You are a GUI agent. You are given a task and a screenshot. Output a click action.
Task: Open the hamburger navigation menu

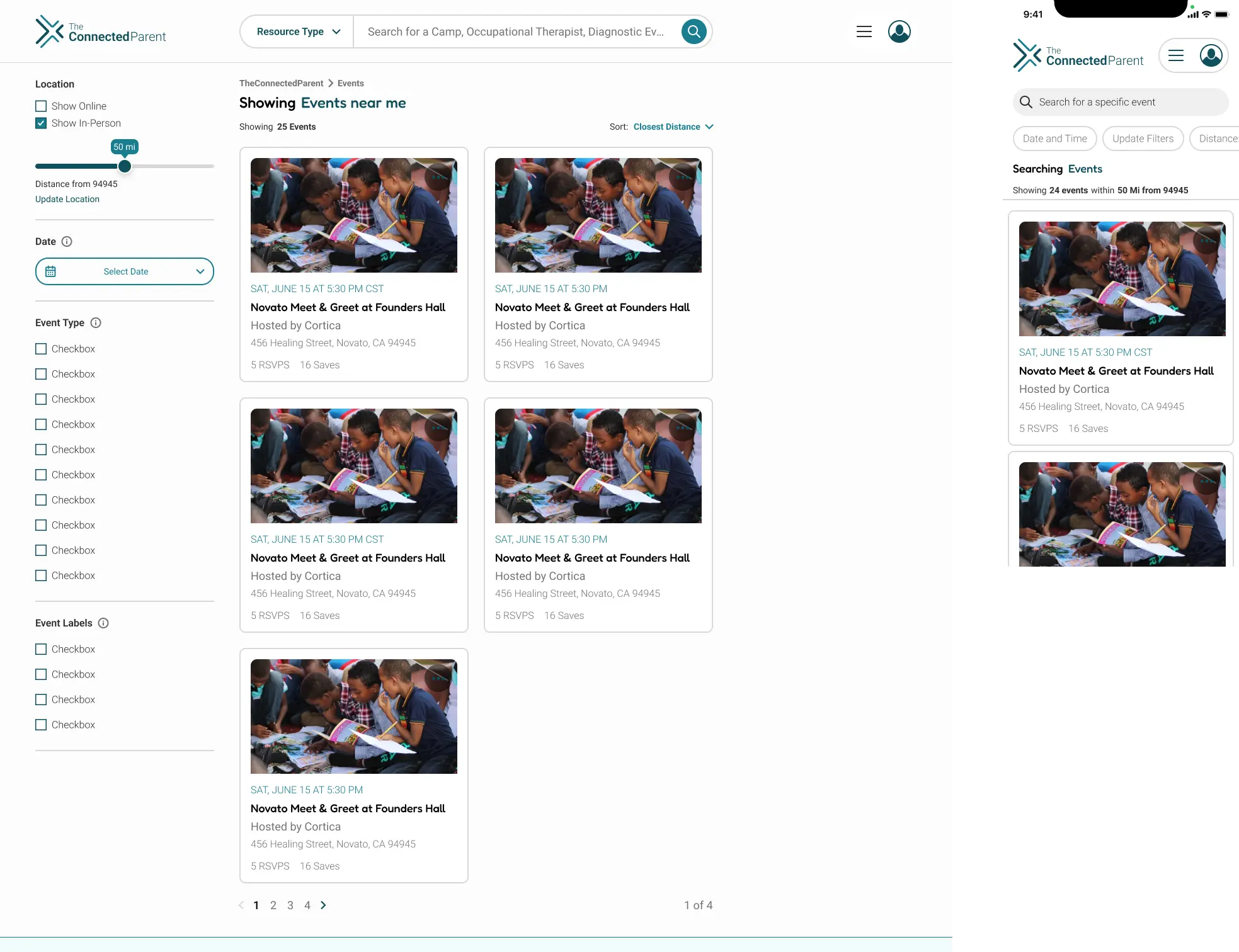(x=864, y=31)
